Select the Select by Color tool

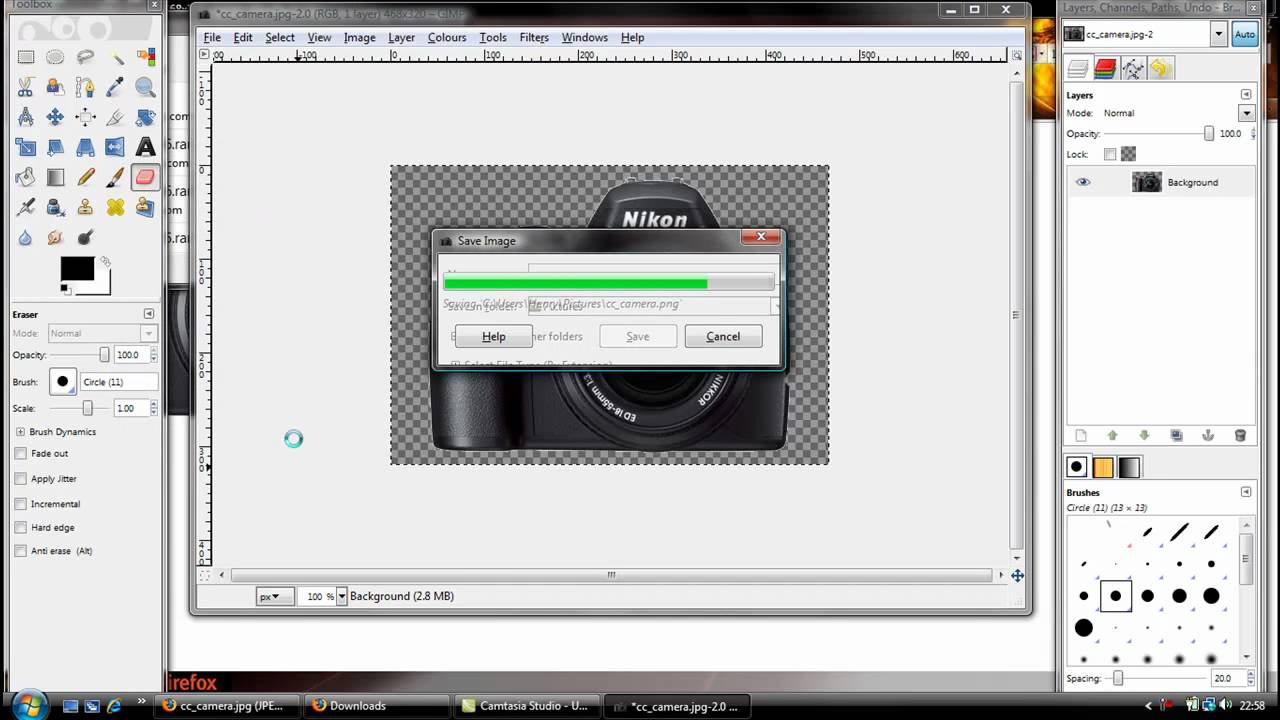[x=145, y=57]
